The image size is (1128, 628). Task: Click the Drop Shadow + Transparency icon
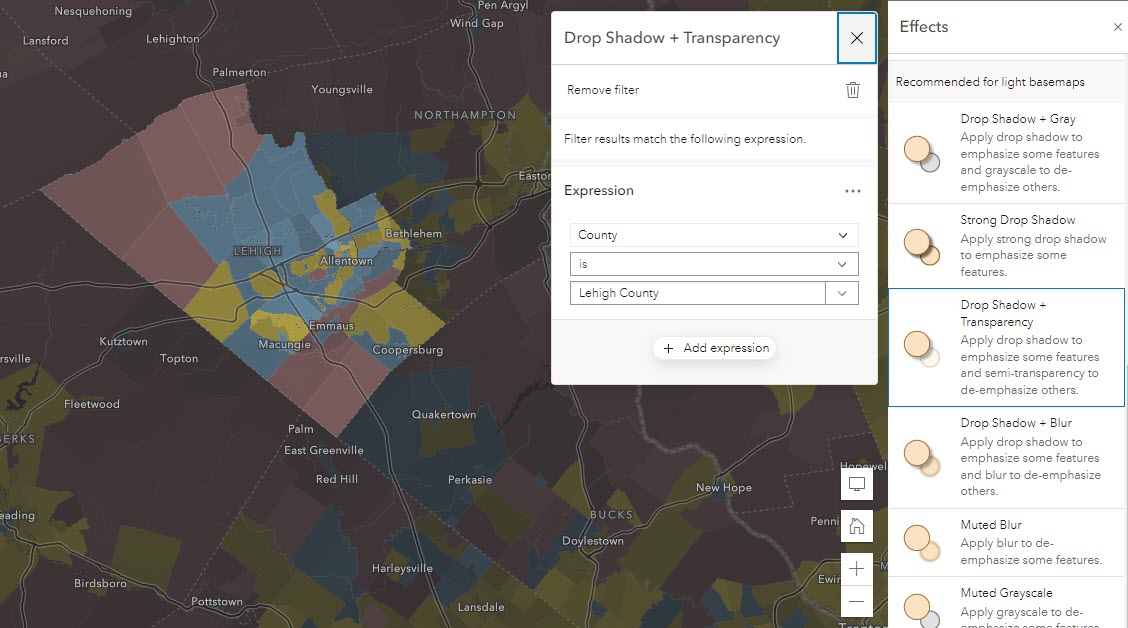[922, 348]
